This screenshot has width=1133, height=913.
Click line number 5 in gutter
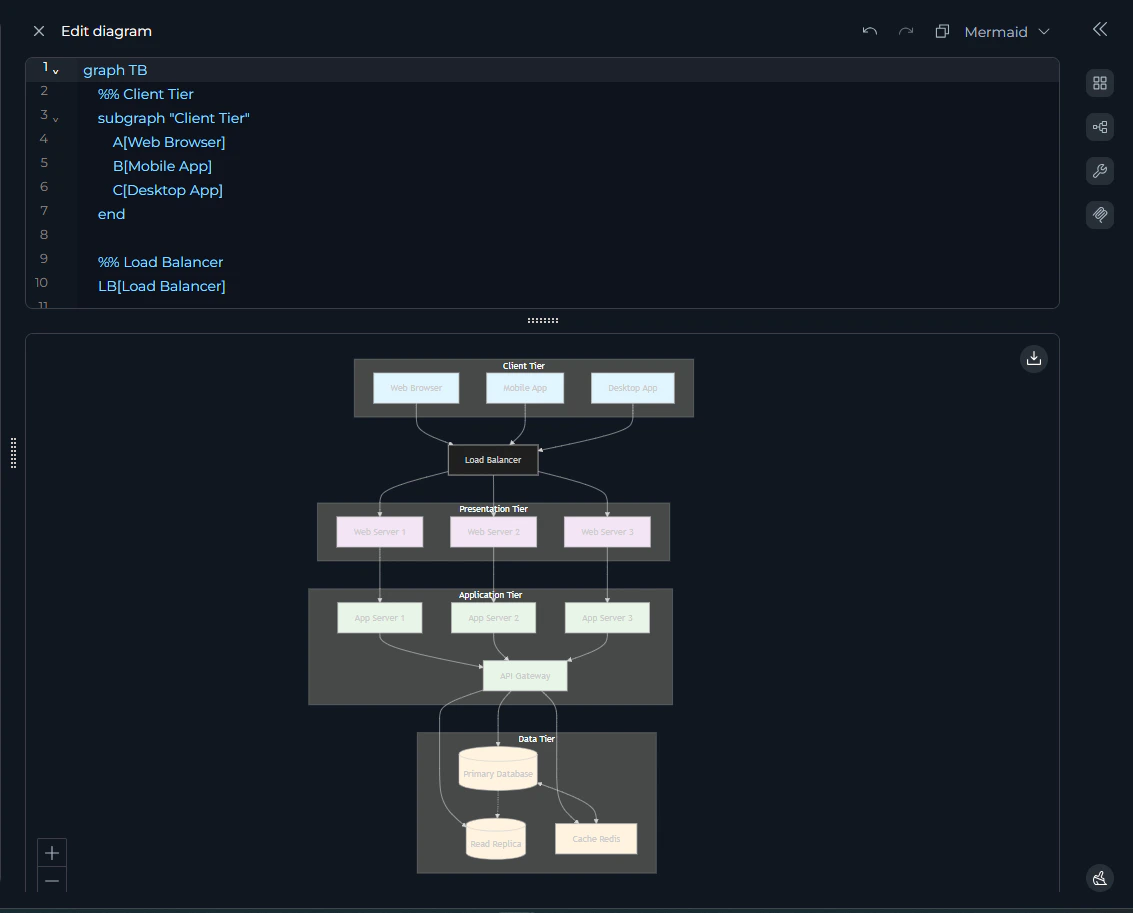pos(44,163)
